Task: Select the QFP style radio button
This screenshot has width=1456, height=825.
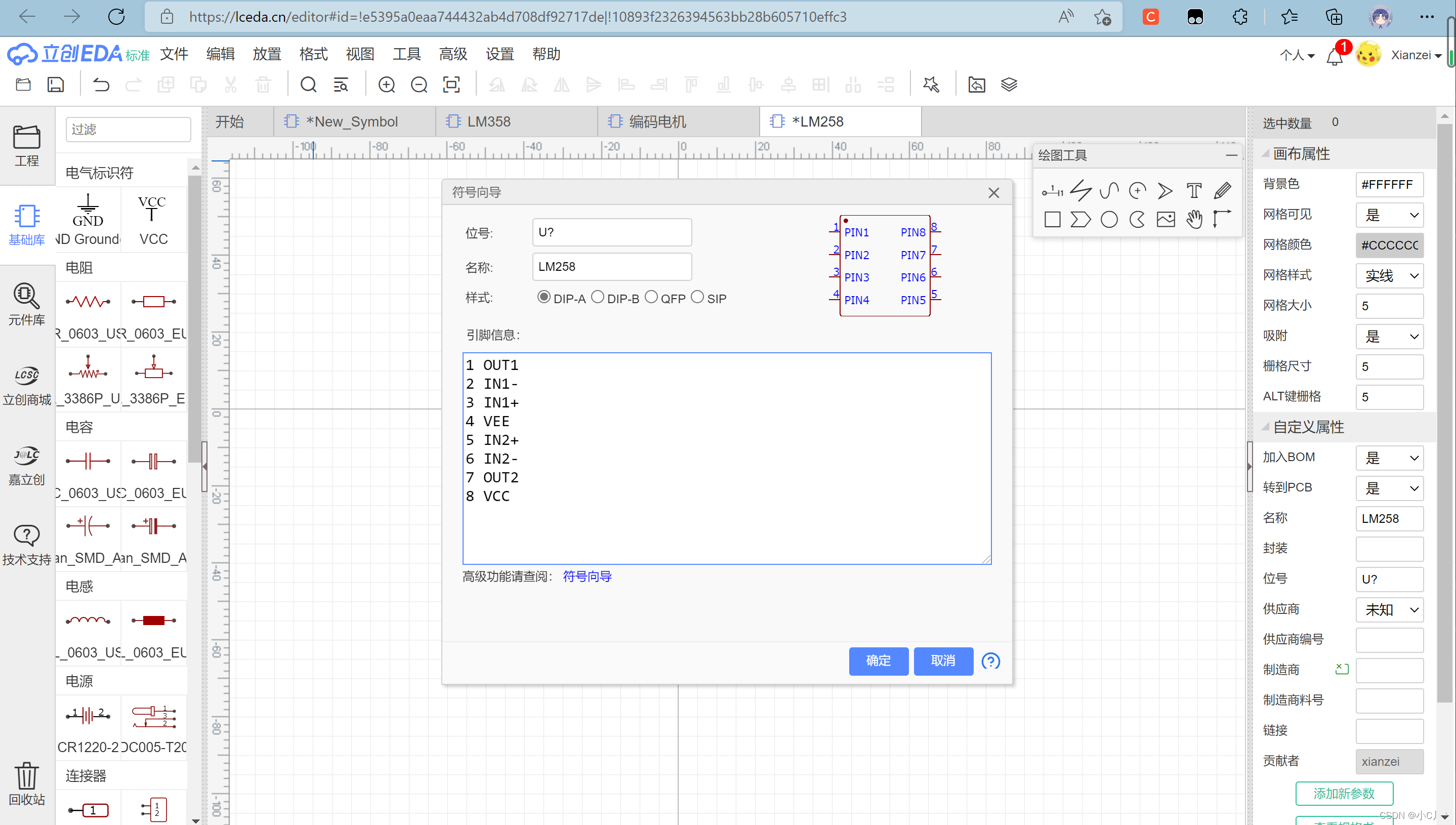Action: (x=651, y=297)
